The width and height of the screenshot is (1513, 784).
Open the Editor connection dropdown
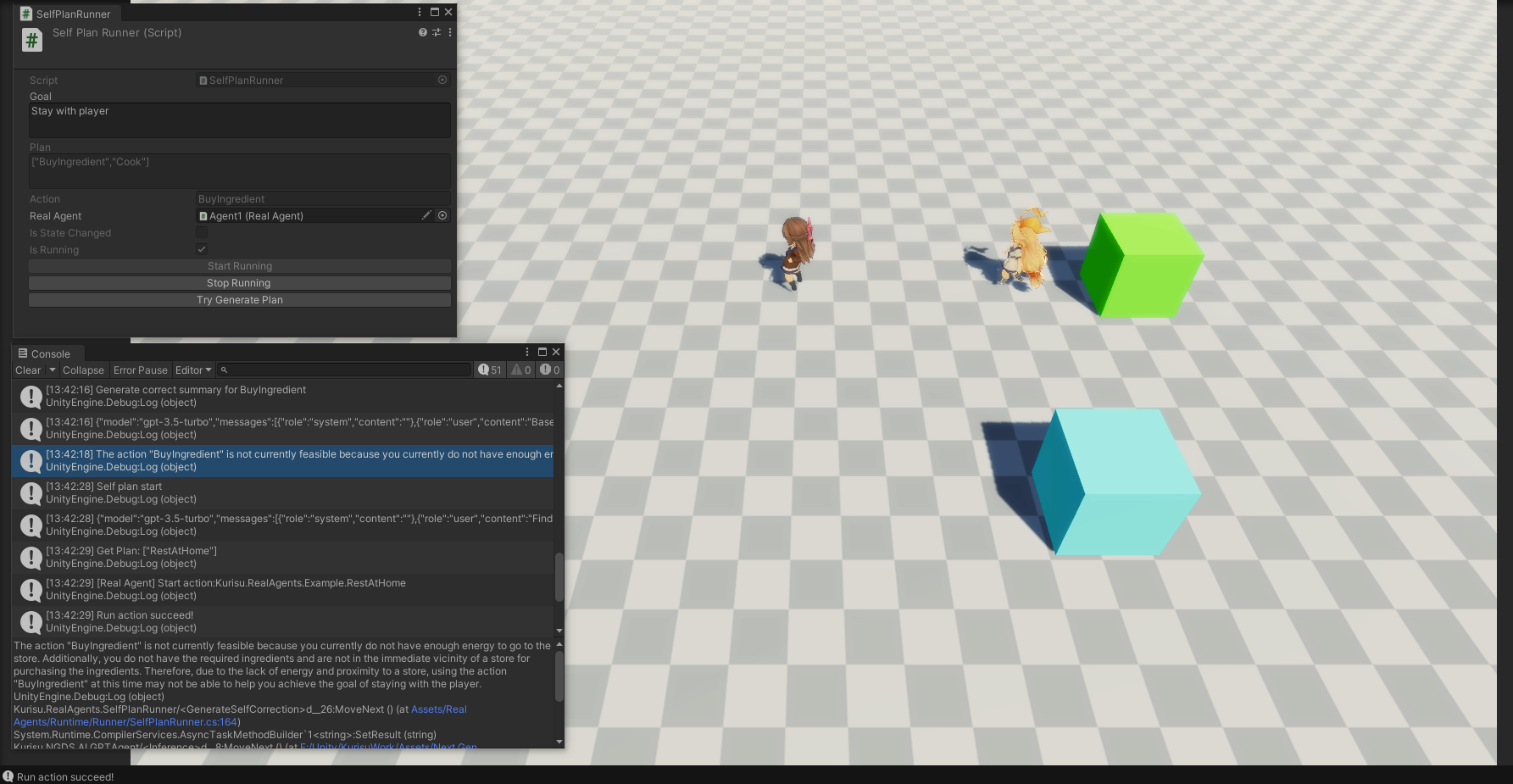pyautogui.click(x=193, y=370)
